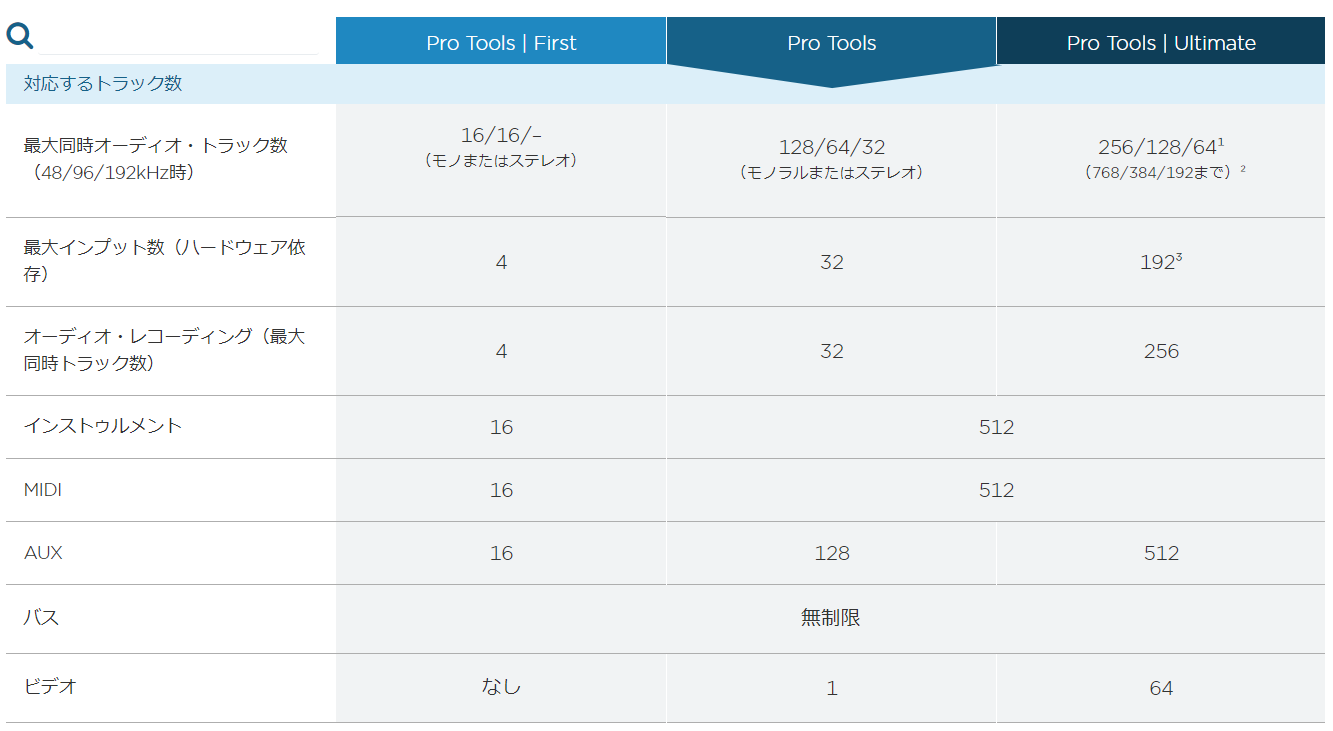Click the ビデオ row label
The image size is (1333, 731).
[50, 687]
